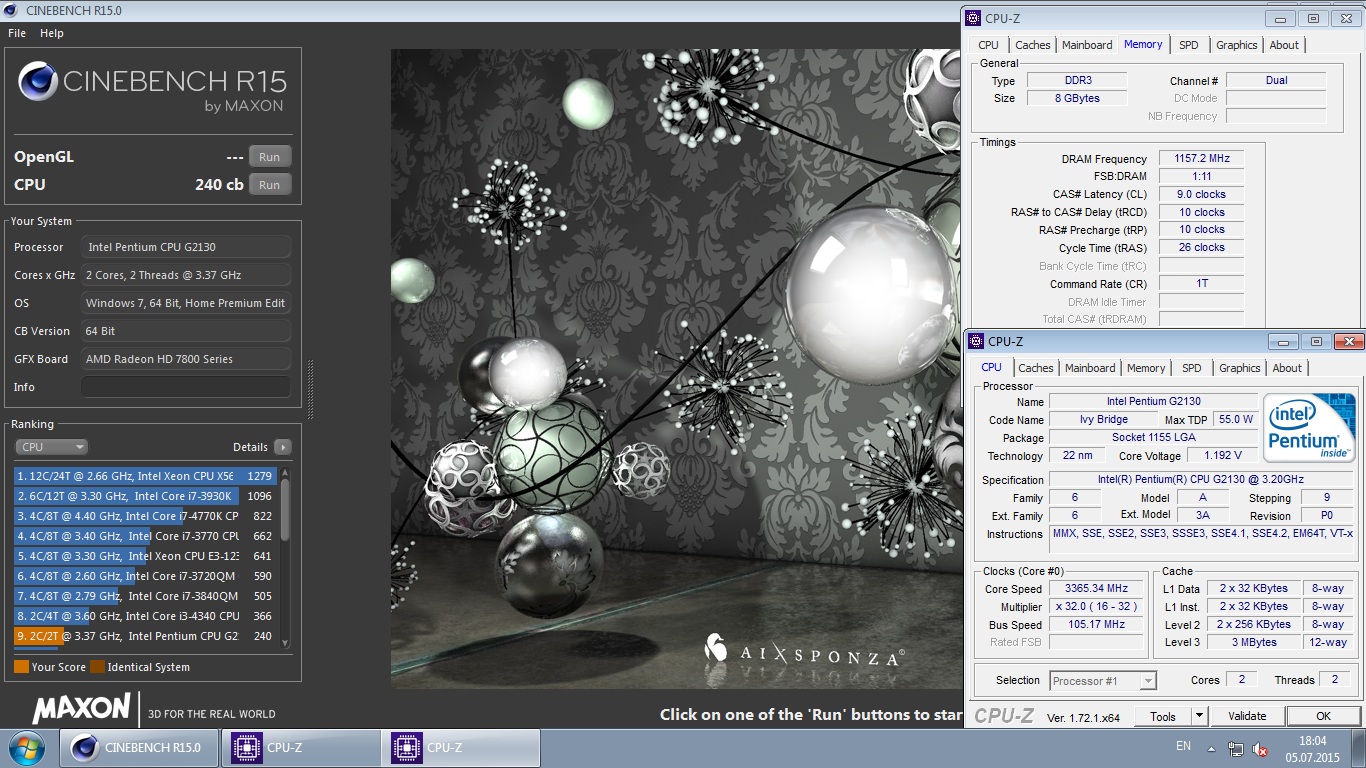Open the CPU ranking type dropdown

(52, 447)
